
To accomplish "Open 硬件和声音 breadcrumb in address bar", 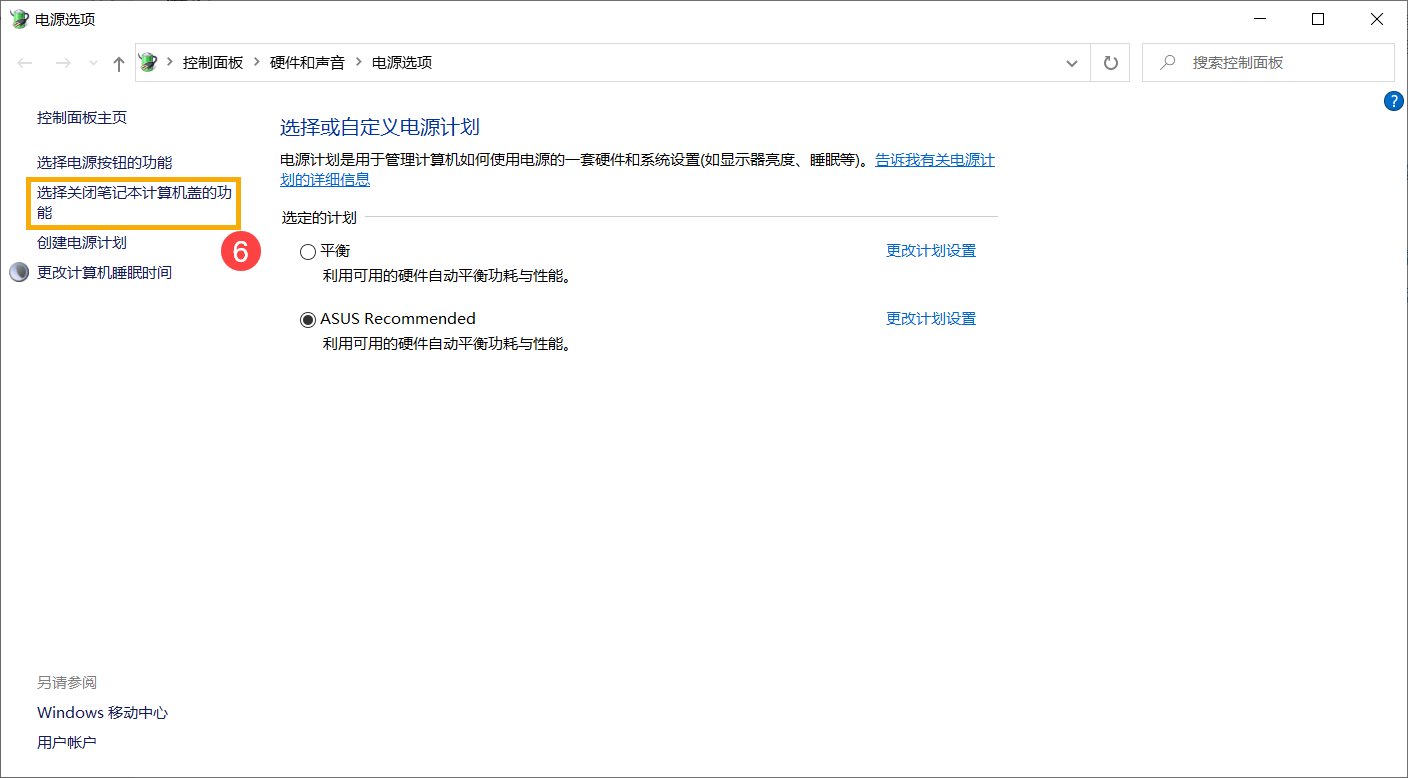I will click(308, 62).
